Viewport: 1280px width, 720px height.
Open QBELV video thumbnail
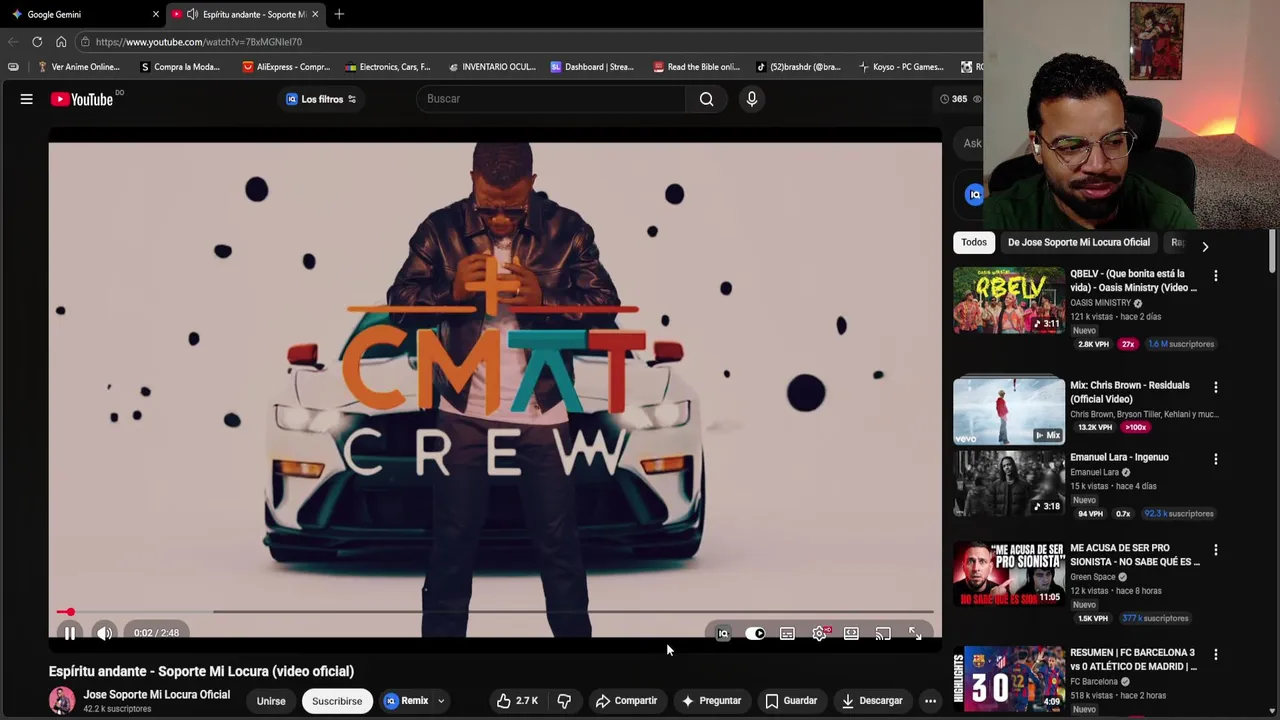click(1009, 299)
